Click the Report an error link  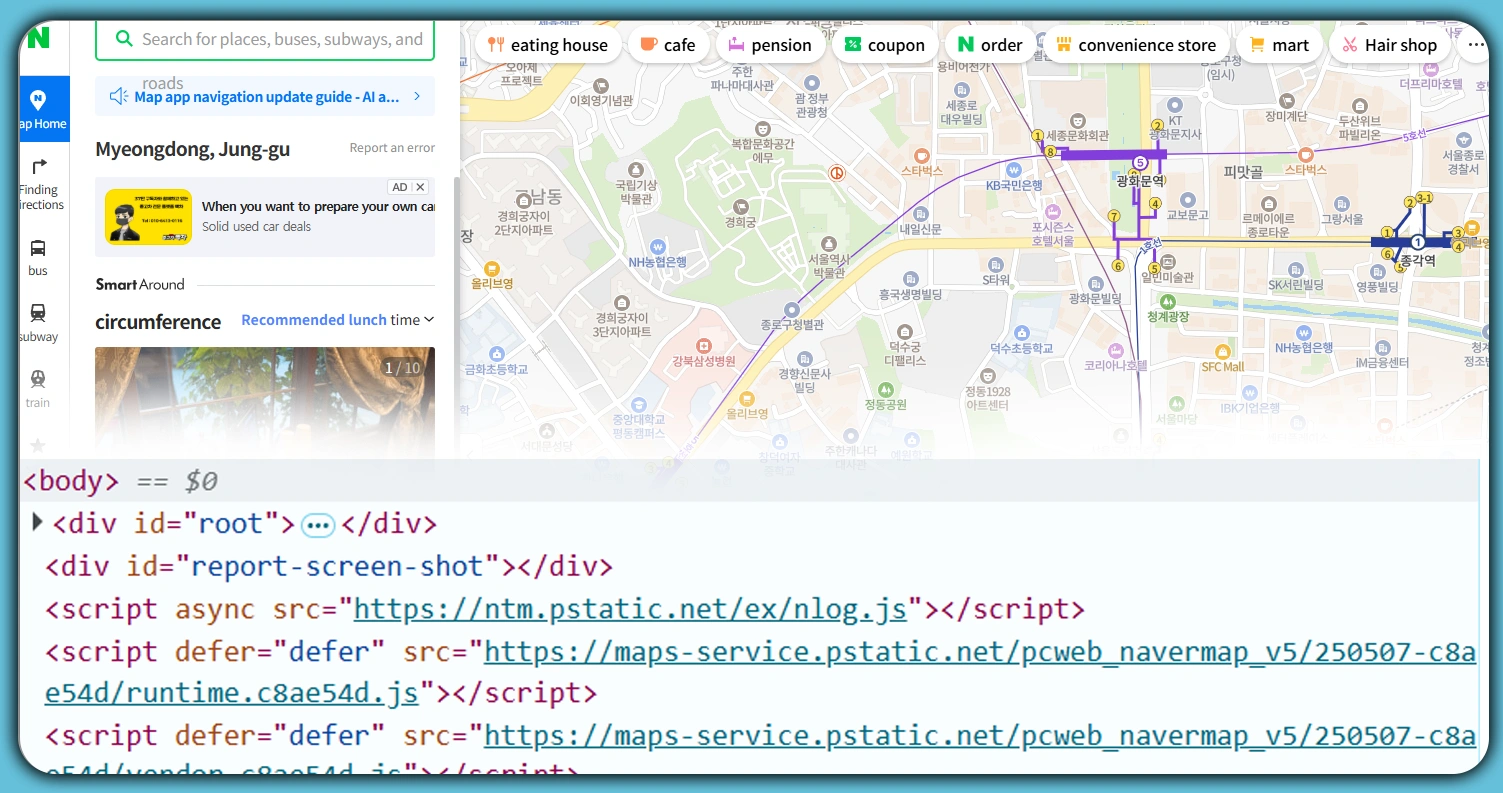coord(393,147)
